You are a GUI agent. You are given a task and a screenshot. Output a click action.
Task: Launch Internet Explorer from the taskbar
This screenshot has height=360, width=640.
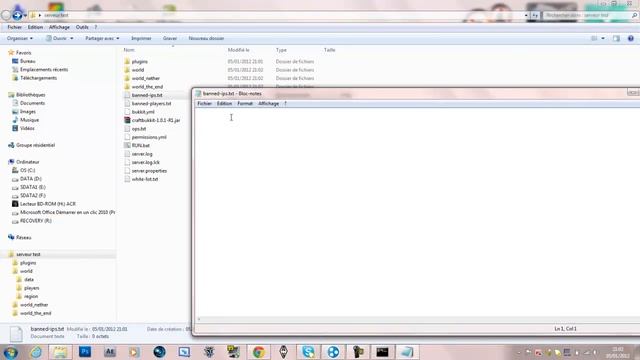36,352
